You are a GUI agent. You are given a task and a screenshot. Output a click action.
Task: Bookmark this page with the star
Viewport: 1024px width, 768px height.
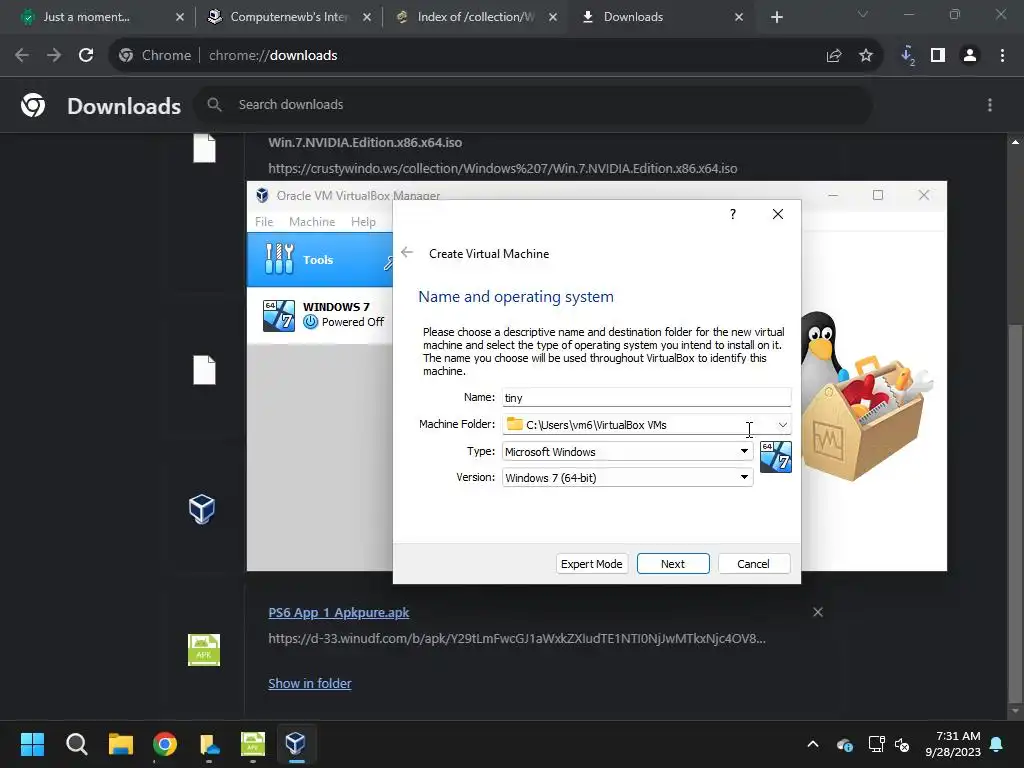[866, 56]
